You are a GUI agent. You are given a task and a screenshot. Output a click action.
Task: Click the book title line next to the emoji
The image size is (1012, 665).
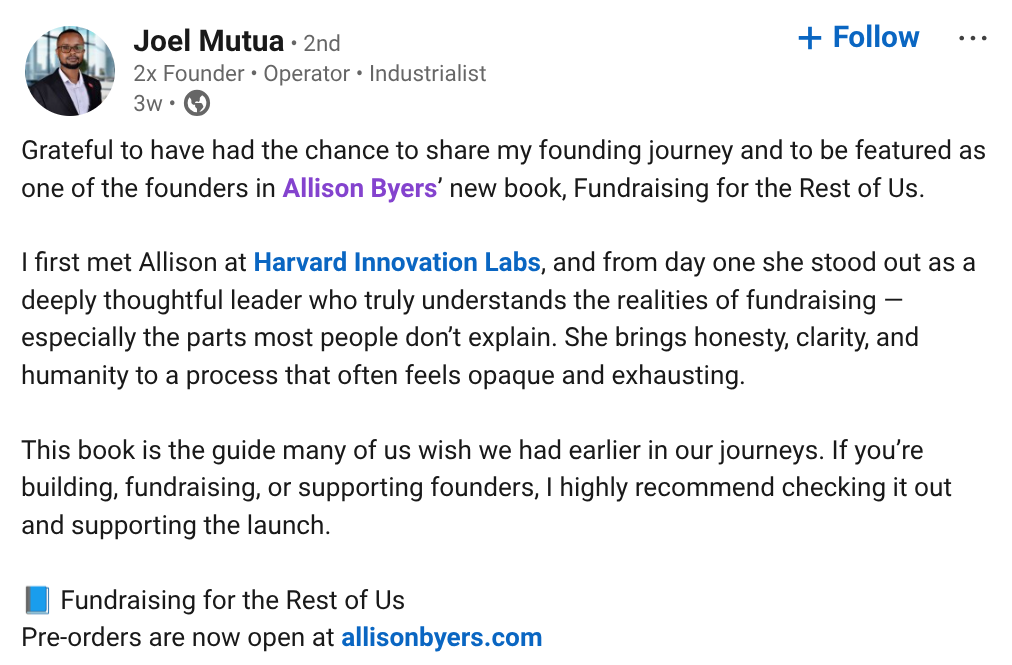[233, 600]
